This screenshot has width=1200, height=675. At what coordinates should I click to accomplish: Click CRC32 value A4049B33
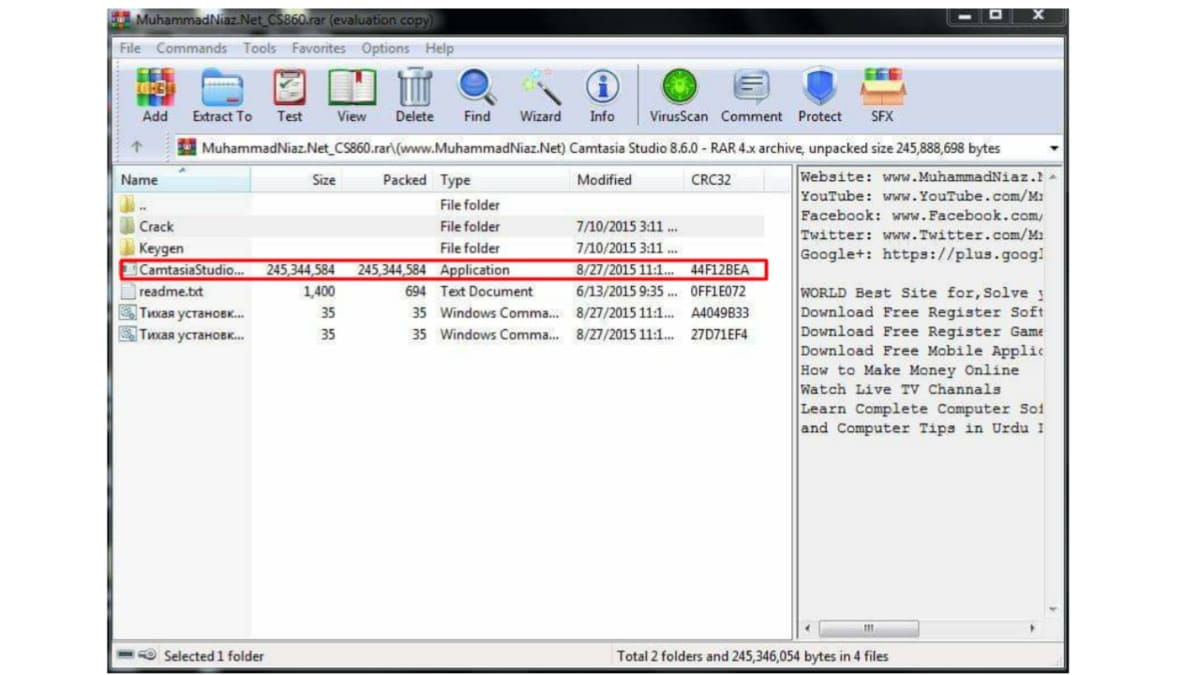719,313
